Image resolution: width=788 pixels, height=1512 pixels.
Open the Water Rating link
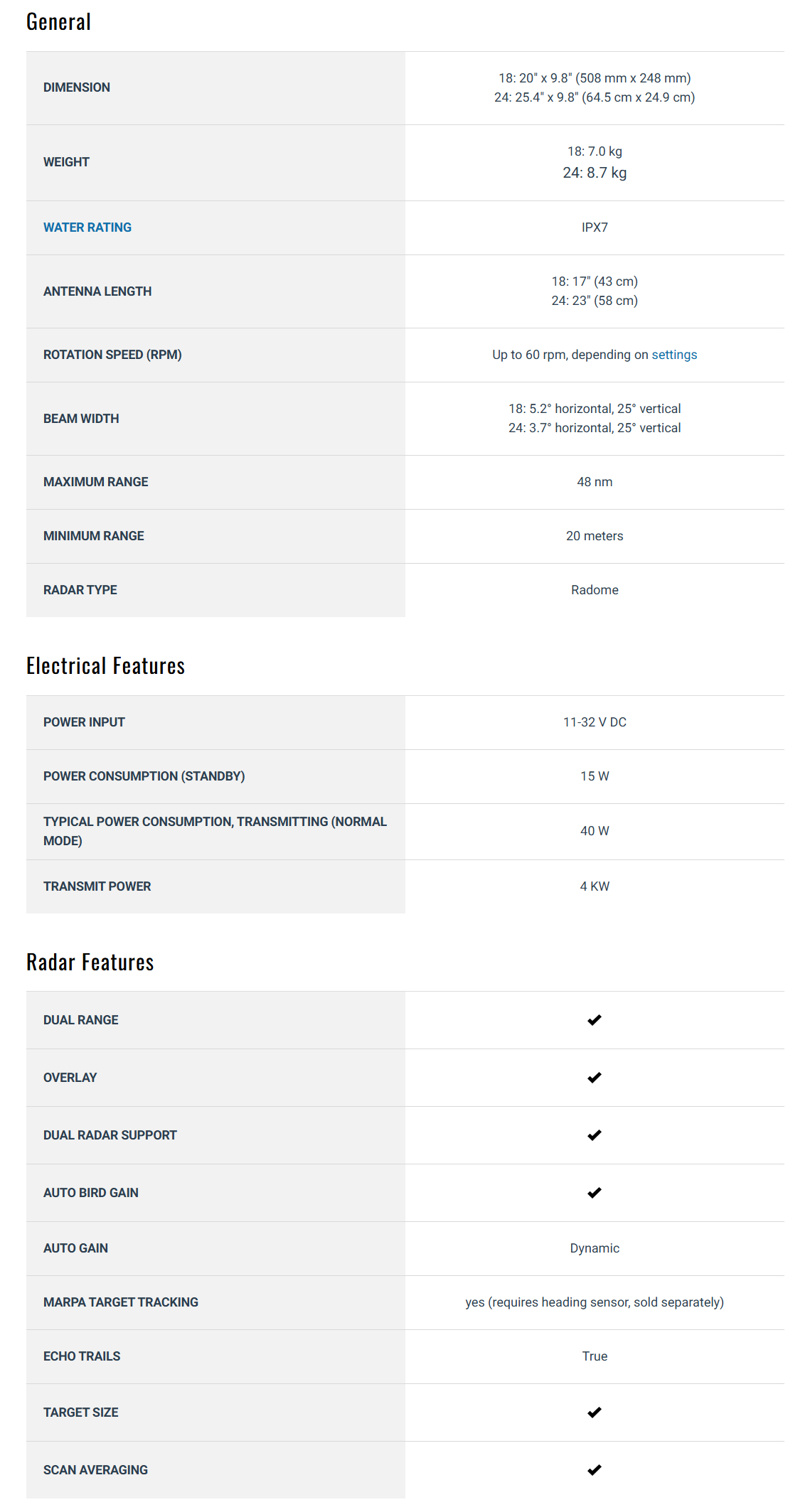pyautogui.click(x=87, y=227)
